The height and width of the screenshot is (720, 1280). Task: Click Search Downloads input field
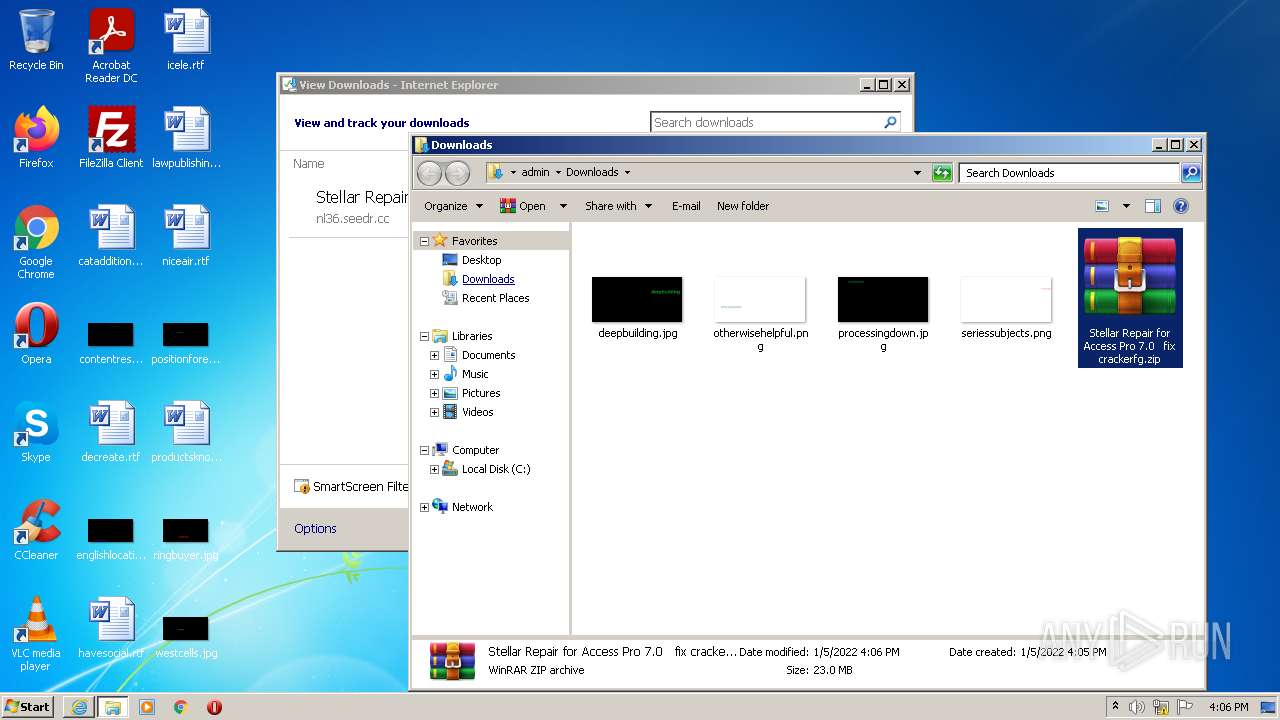(1069, 173)
